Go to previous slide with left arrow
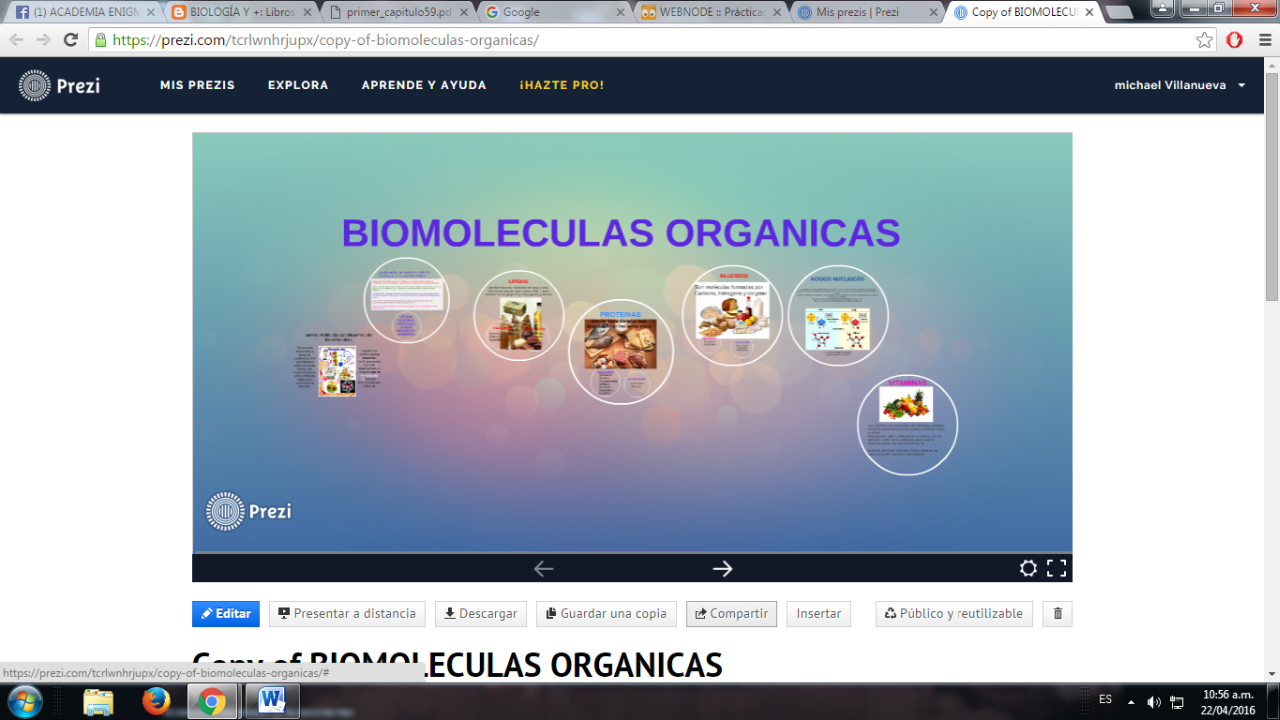1280x720 pixels. tap(543, 568)
